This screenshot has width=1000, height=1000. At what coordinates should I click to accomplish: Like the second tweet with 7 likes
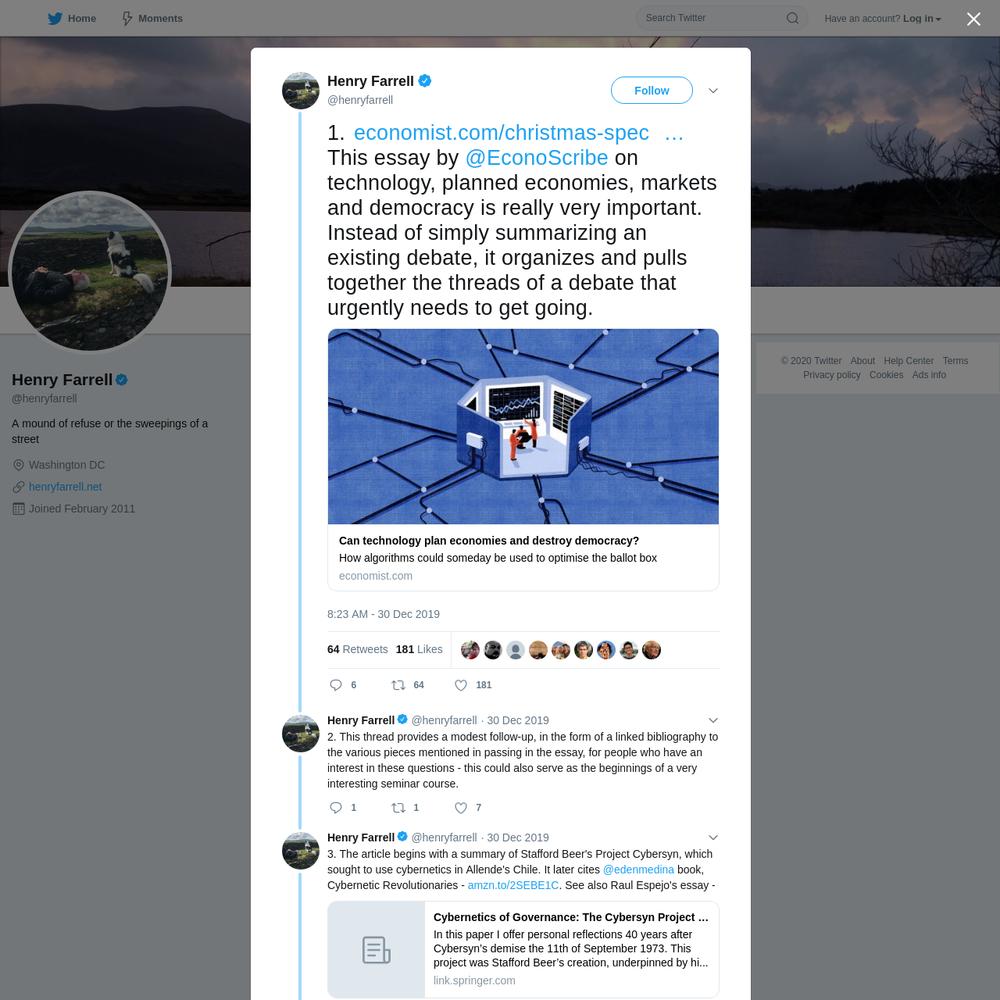tap(460, 807)
